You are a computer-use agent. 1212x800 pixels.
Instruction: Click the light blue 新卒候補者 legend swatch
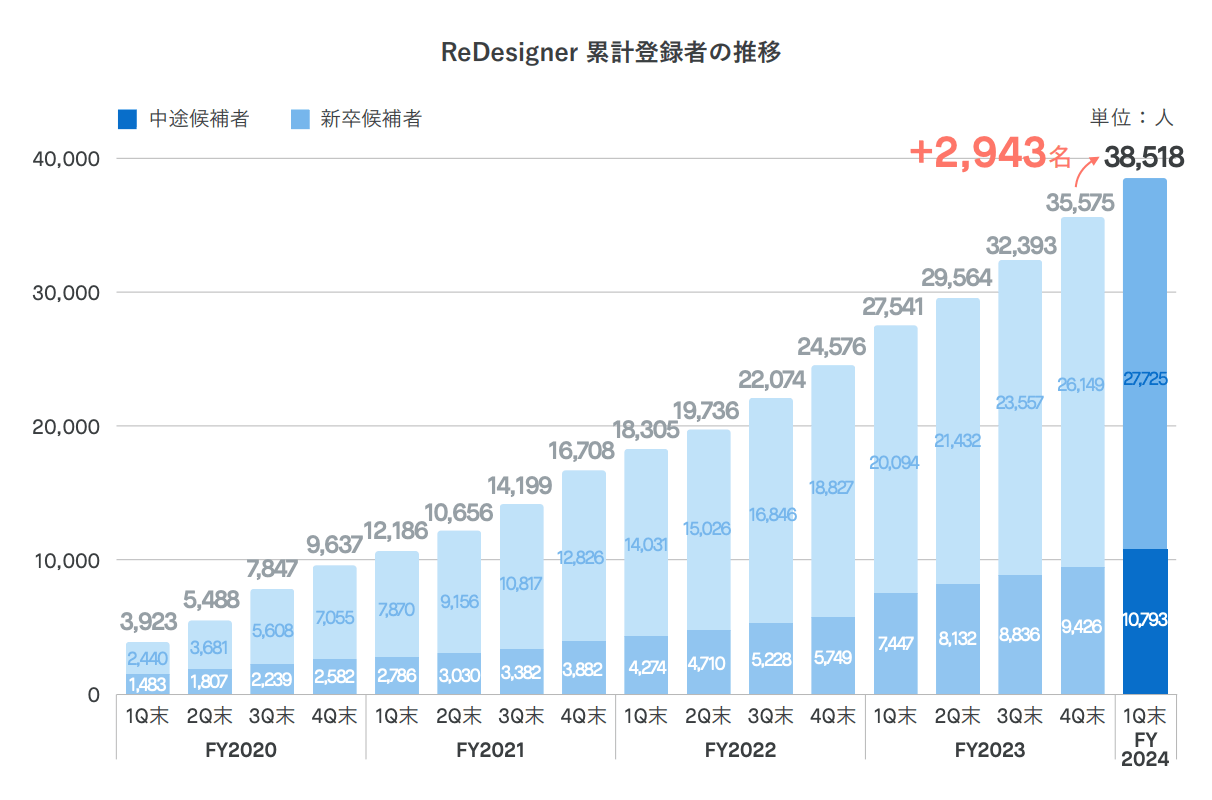click(x=299, y=120)
